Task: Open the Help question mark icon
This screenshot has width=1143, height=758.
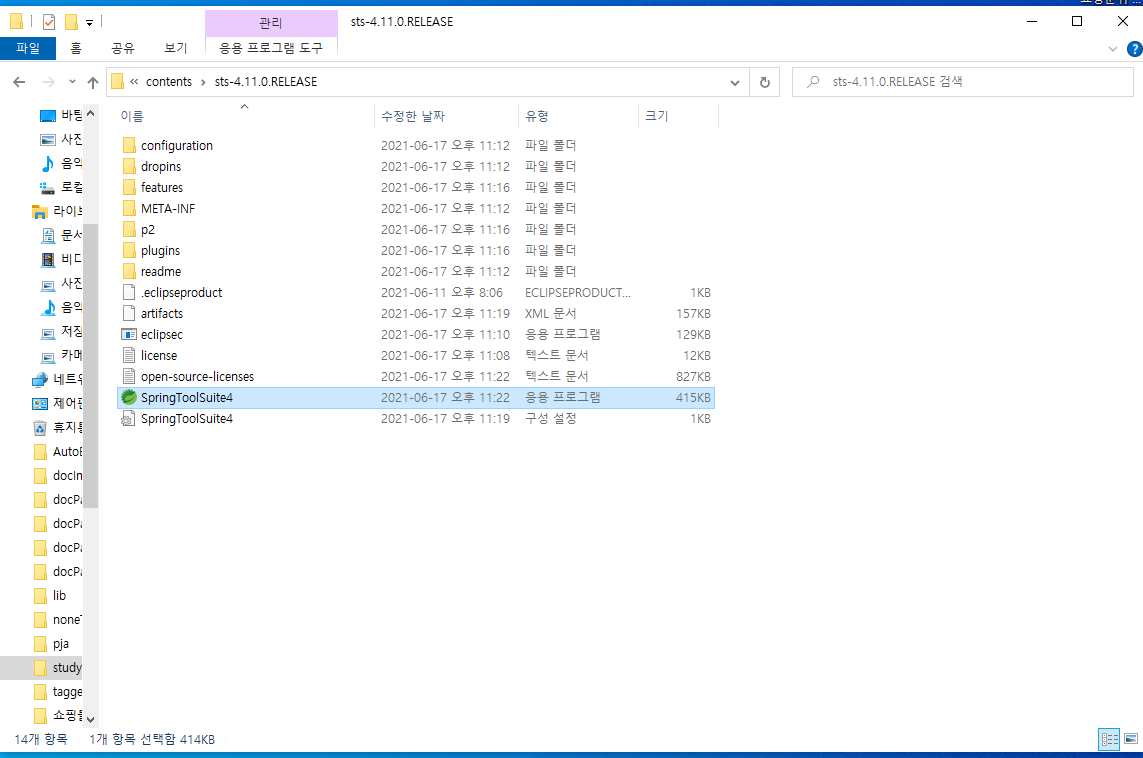Action: (x=1134, y=49)
